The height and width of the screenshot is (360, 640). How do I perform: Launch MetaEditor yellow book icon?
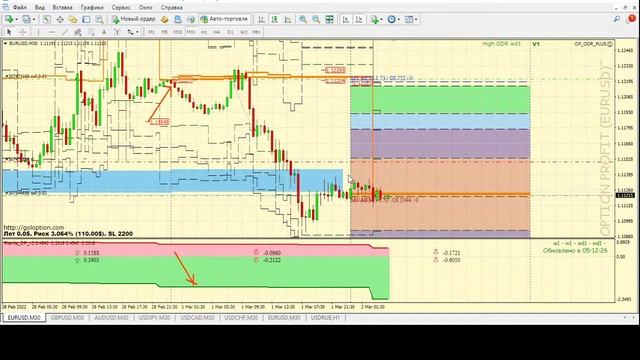tap(165, 19)
